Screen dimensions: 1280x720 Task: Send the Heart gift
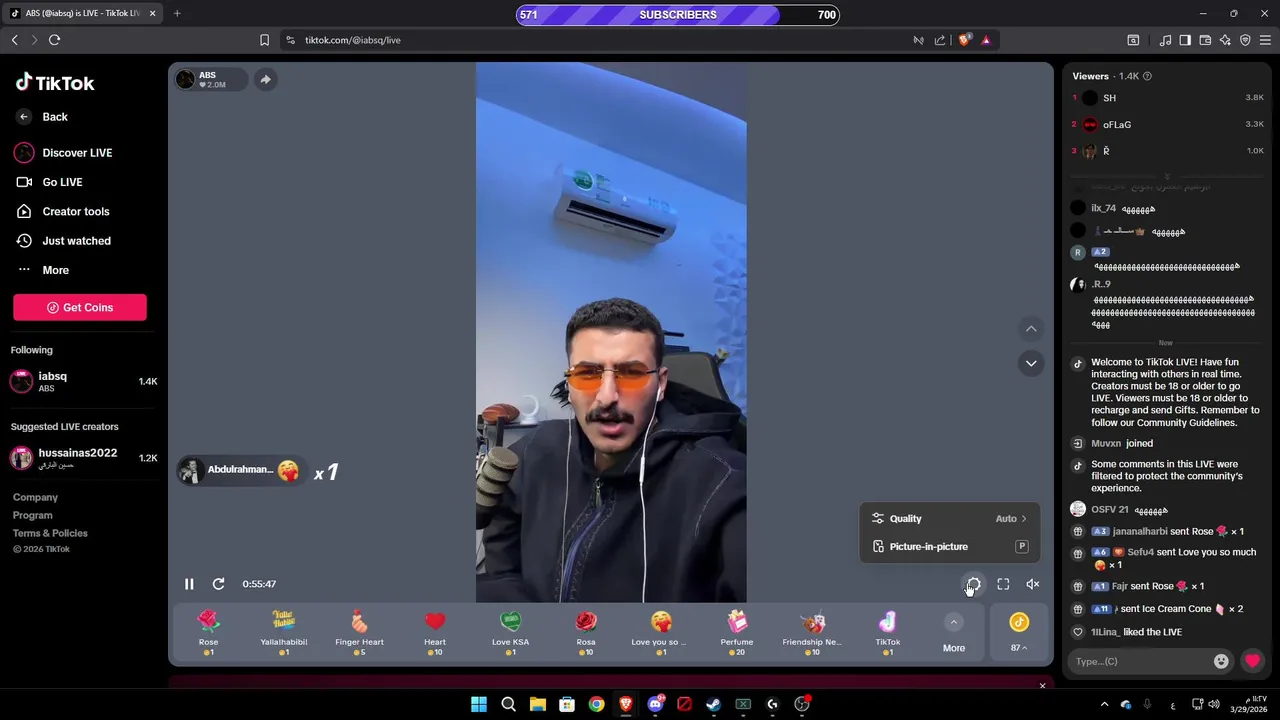point(435,633)
